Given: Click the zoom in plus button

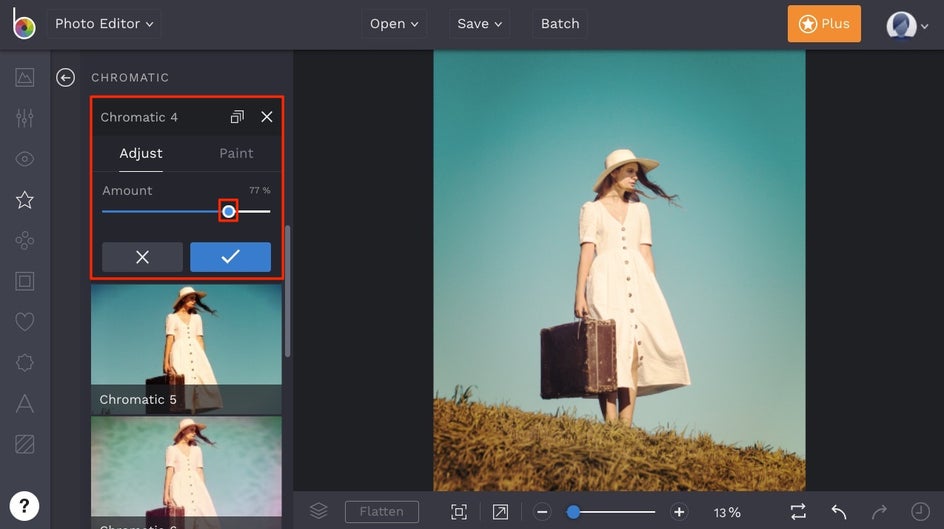Looking at the screenshot, I should coord(679,512).
